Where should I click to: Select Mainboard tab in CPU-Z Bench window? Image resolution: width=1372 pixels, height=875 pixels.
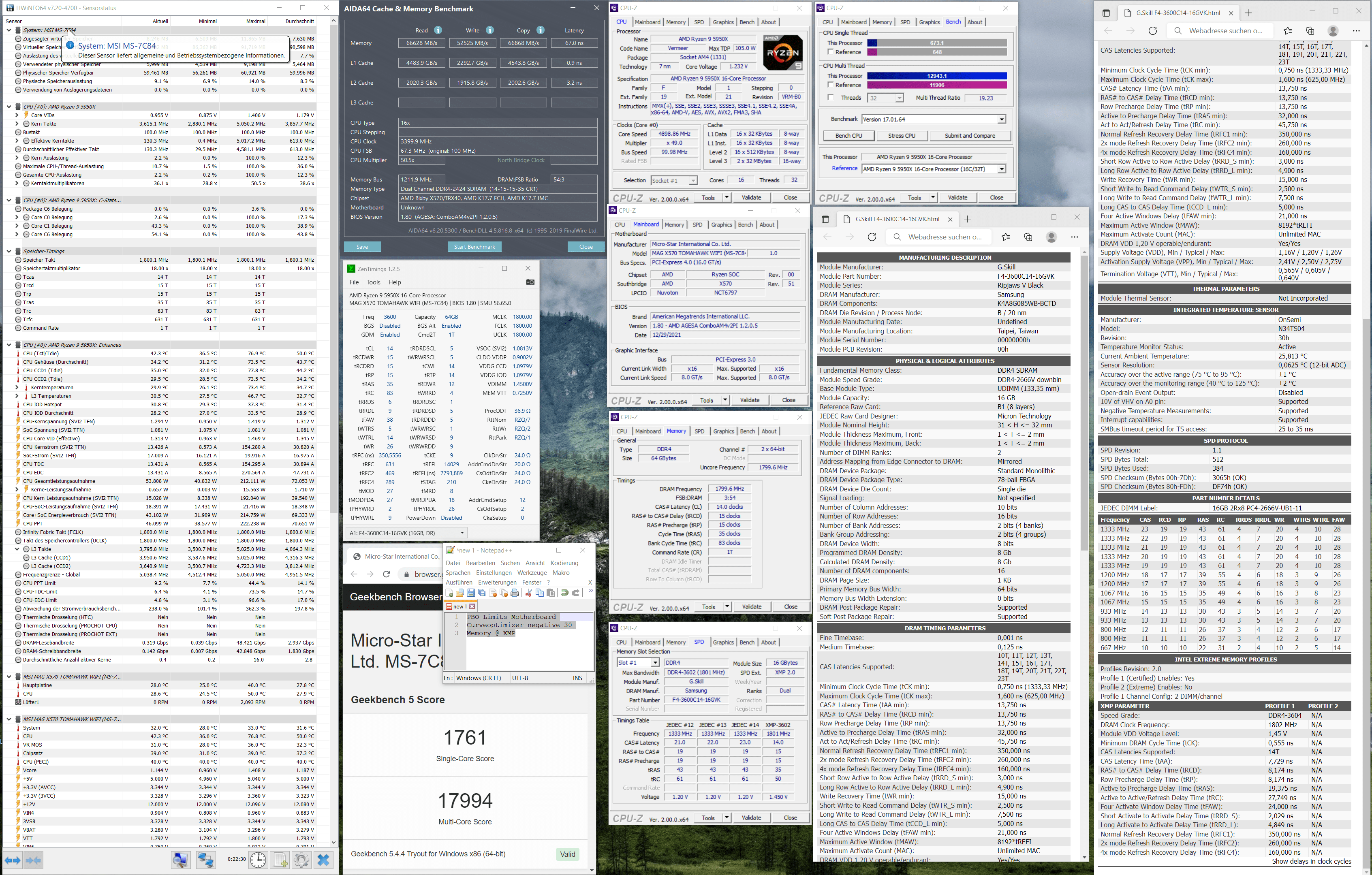(x=853, y=22)
